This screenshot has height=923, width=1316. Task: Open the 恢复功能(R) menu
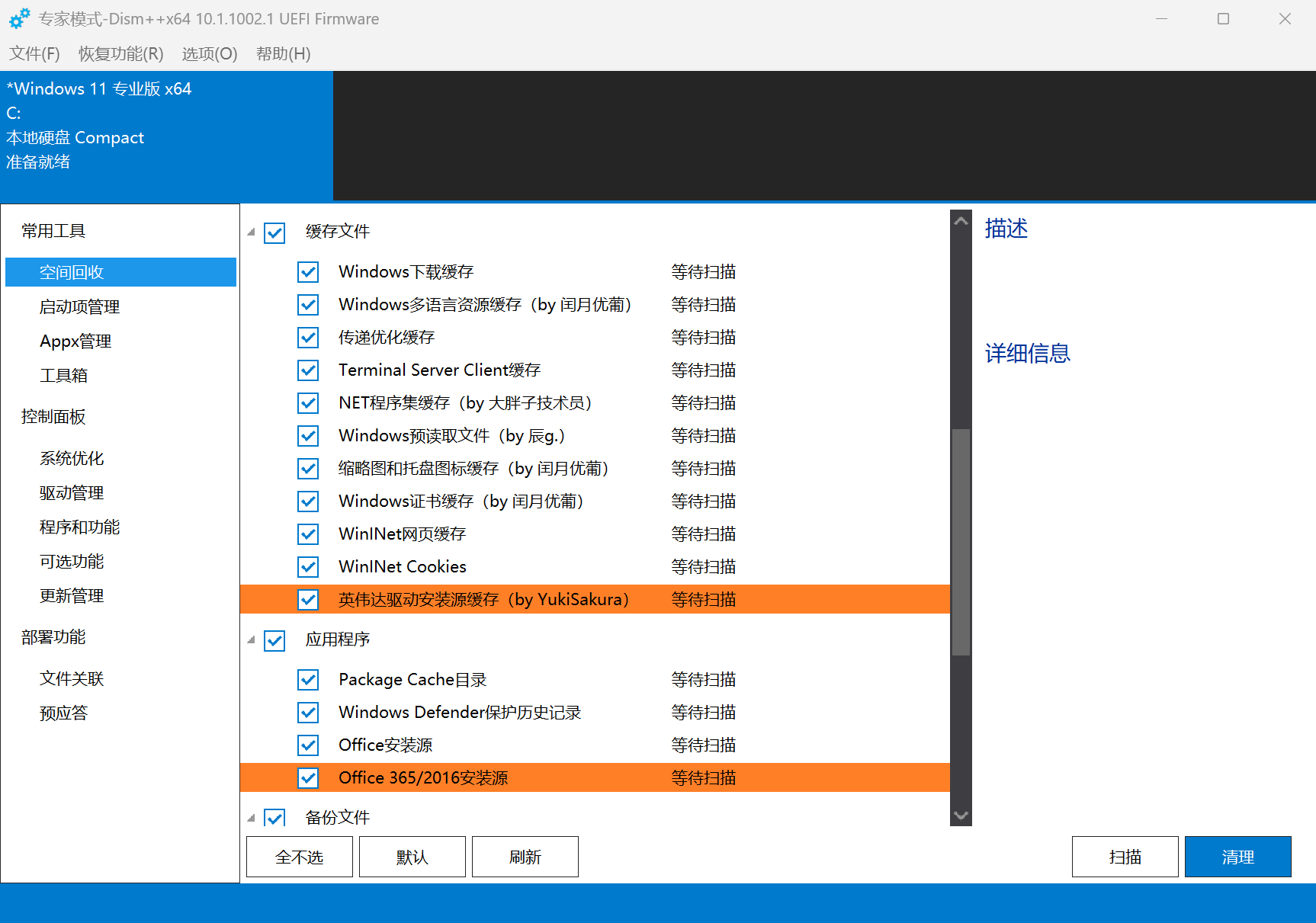point(120,53)
